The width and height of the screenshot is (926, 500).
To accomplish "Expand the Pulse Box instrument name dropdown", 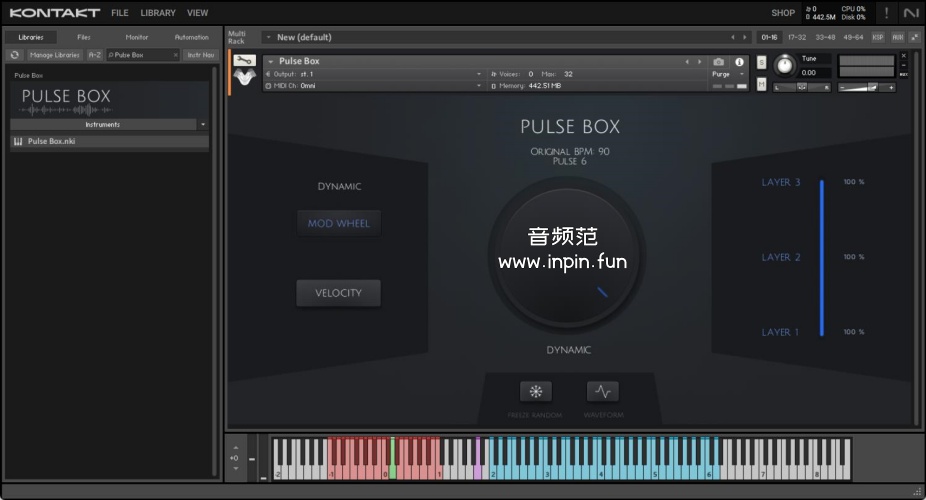I will [270, 61].
